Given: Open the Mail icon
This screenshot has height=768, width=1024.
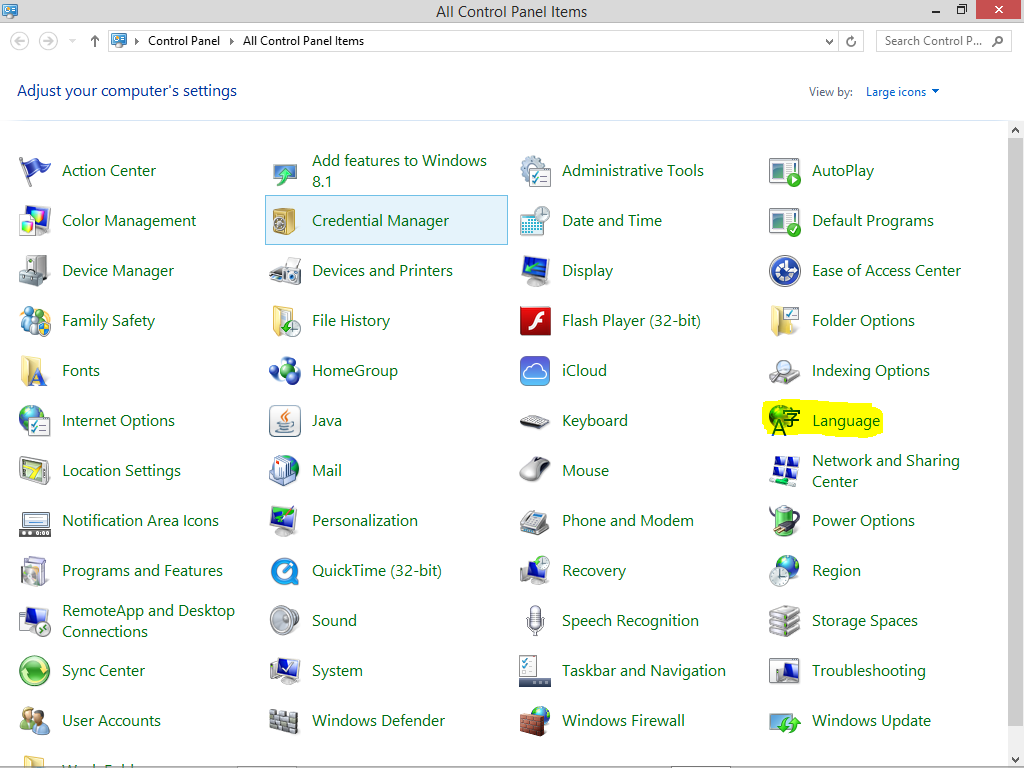Looking at the screenshot, I should coord(285,471).
